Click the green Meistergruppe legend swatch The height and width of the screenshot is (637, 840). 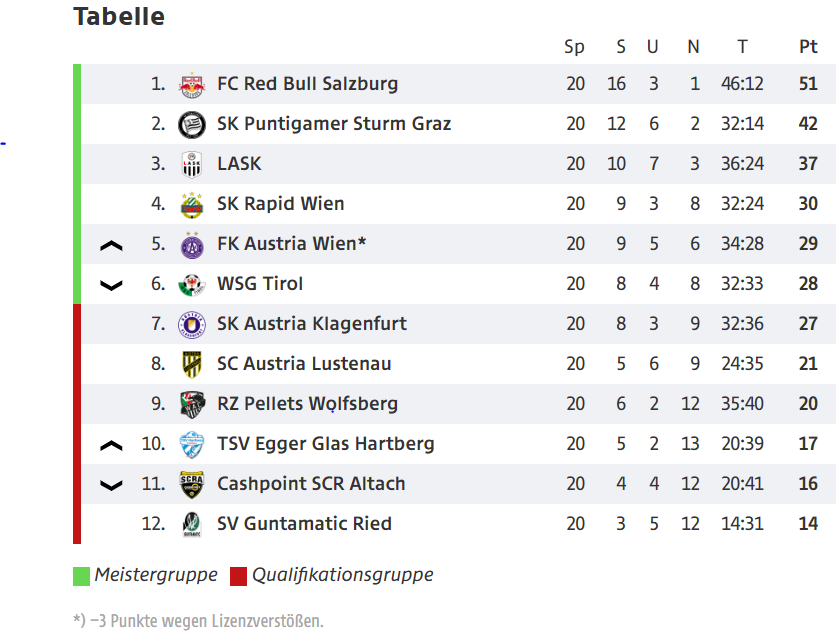tap(81, 576)
